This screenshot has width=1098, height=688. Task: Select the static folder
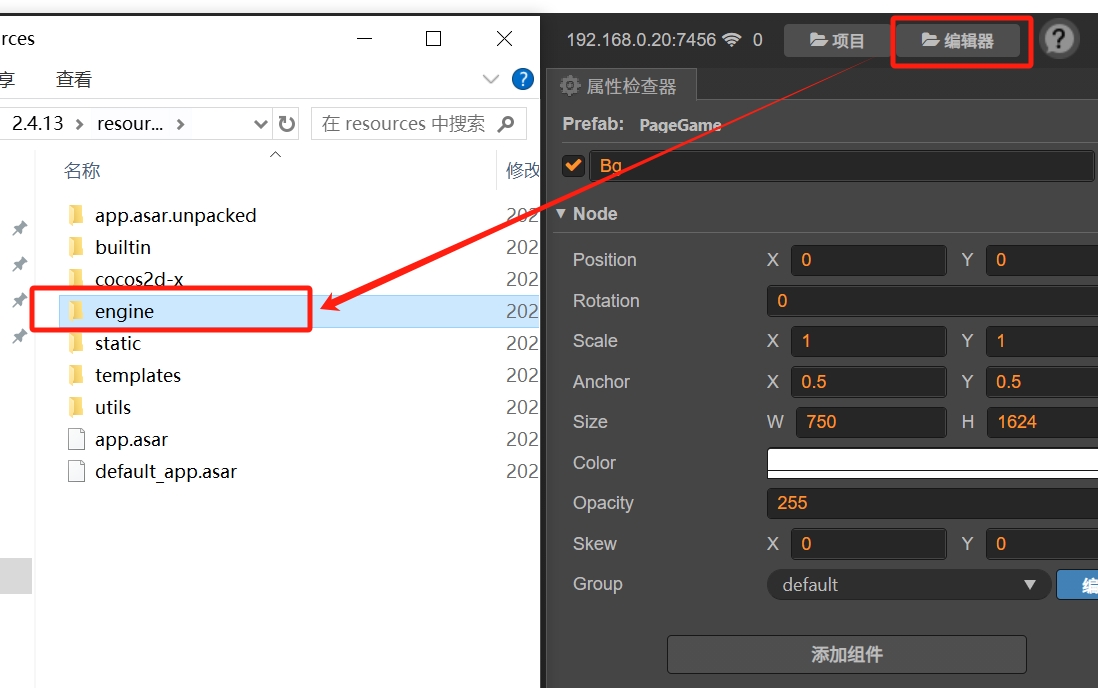(x=118, y=343)
